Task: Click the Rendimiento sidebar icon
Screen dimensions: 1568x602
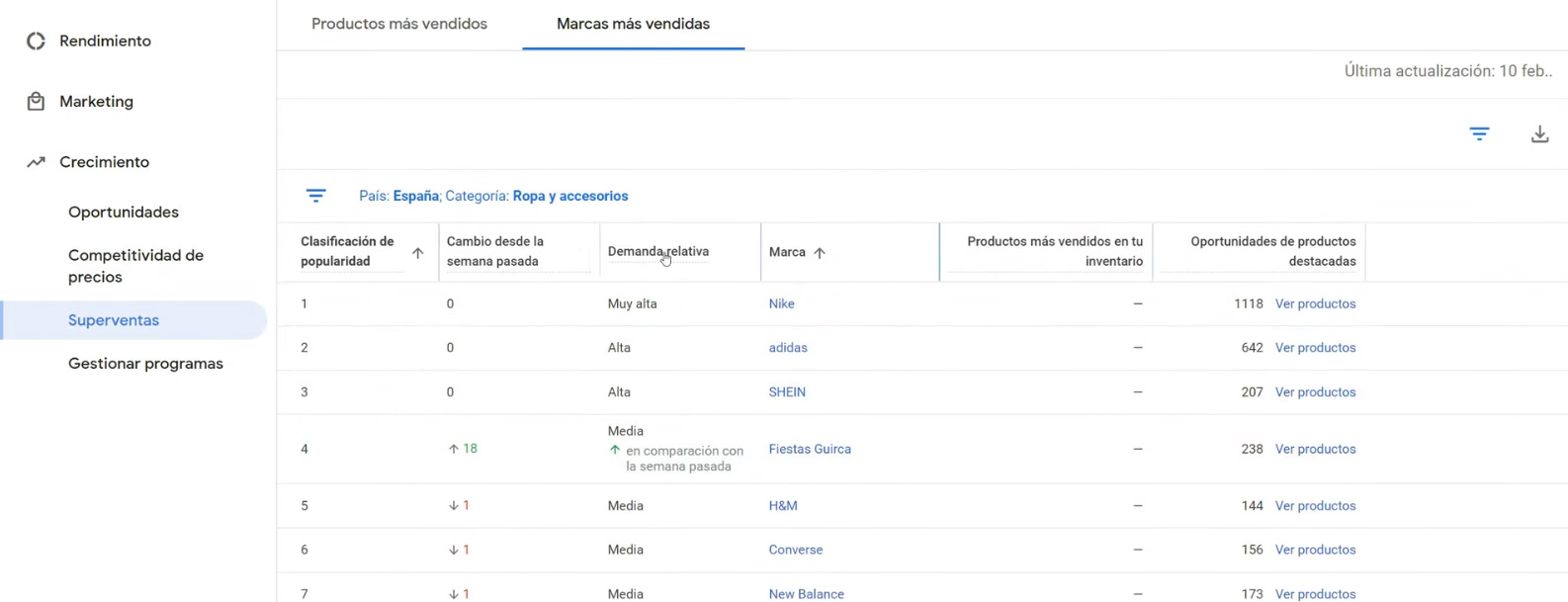Action: tap(36, 41)
